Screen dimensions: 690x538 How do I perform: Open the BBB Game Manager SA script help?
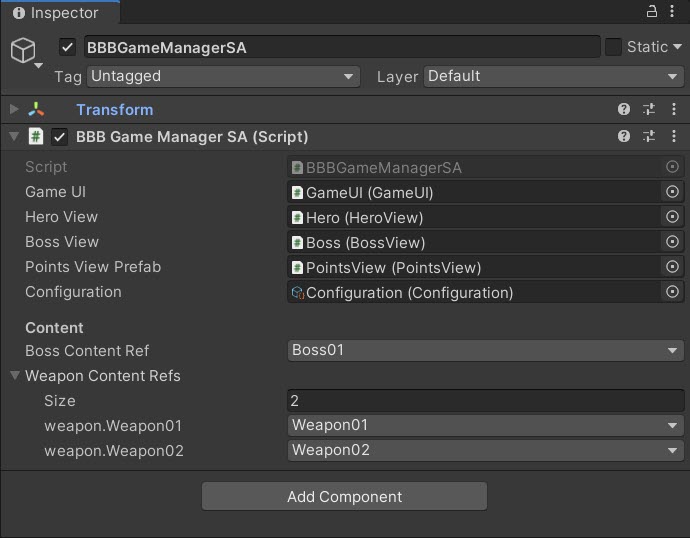624,136
